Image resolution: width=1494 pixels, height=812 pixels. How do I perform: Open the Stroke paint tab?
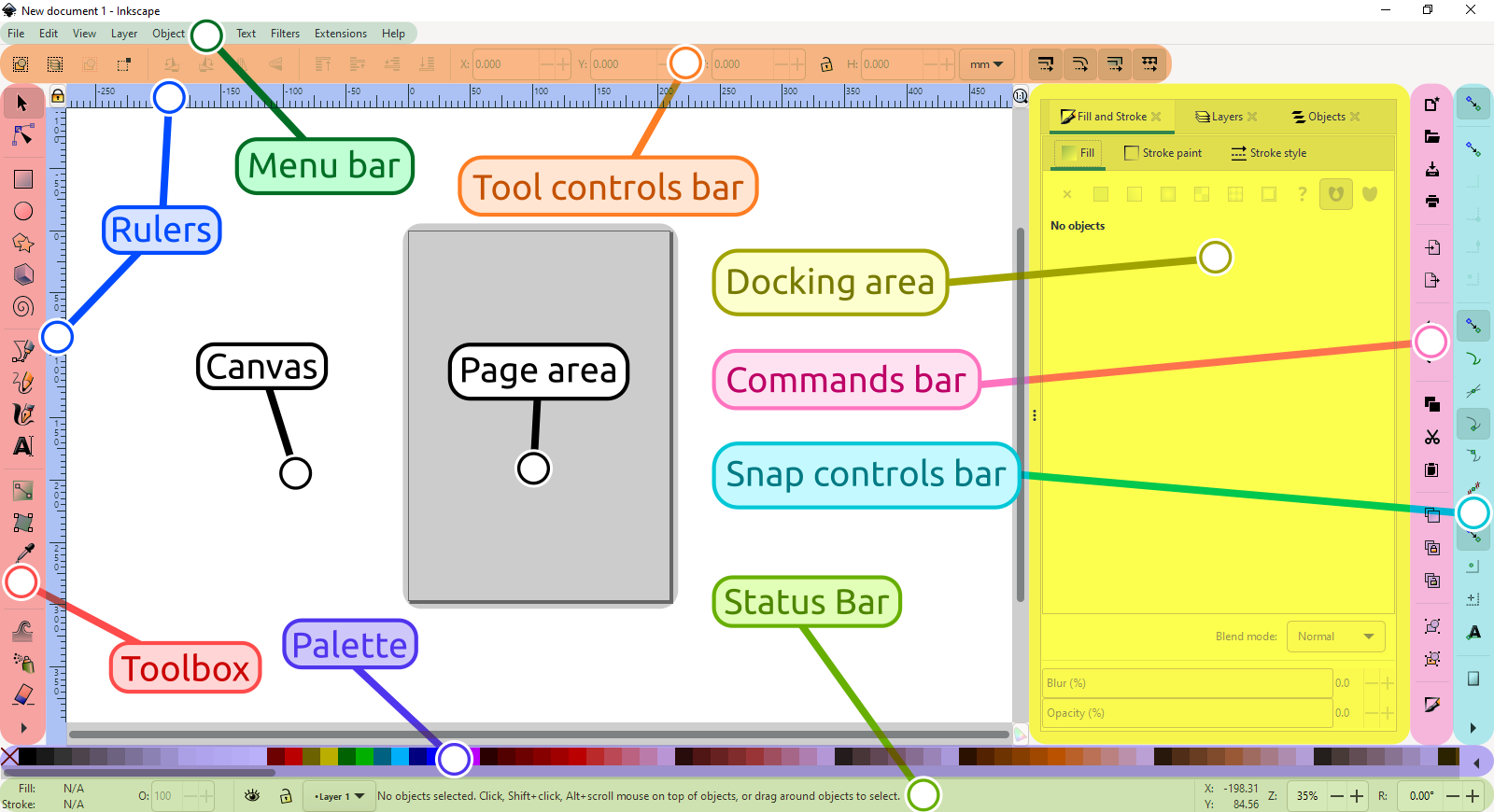tap(1163, 153)
